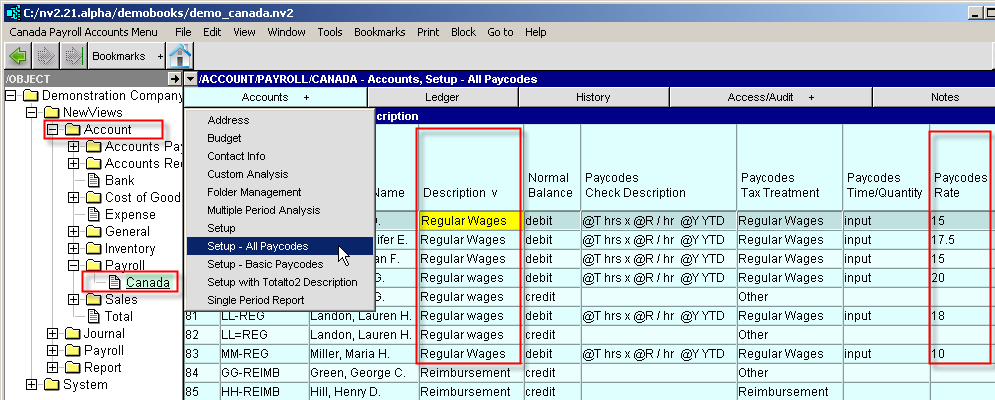Choose Setup - Basic Paycodes menu entry
The height and width of the screenshot is (400, 995).
click(x=264, y=264)
